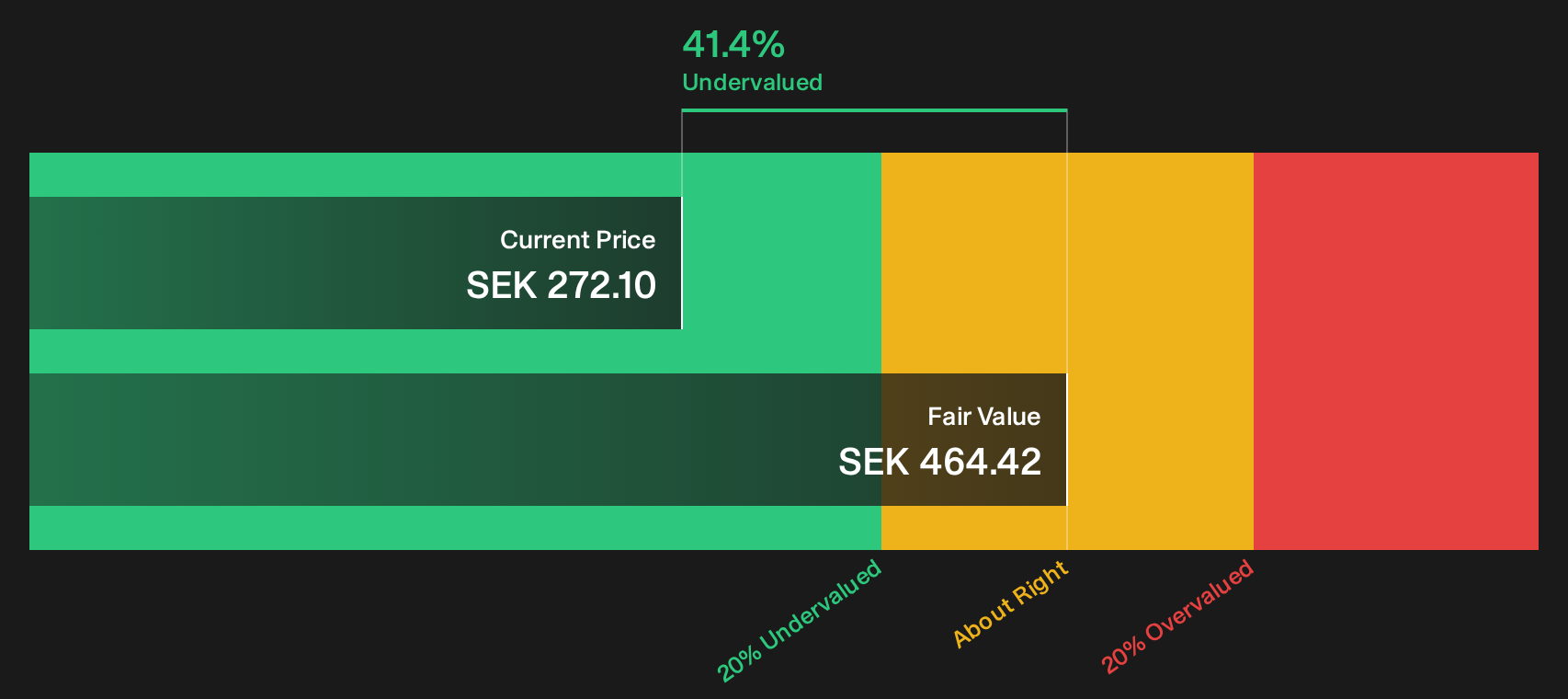Click the green Undervalued label beneath 41.4%
Viewport: 1568px width, 699px height.
point(752,82)
